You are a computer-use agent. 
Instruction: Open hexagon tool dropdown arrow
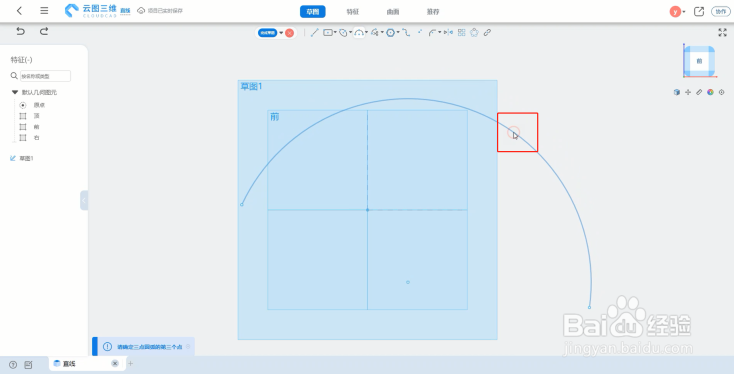(398, 32)
